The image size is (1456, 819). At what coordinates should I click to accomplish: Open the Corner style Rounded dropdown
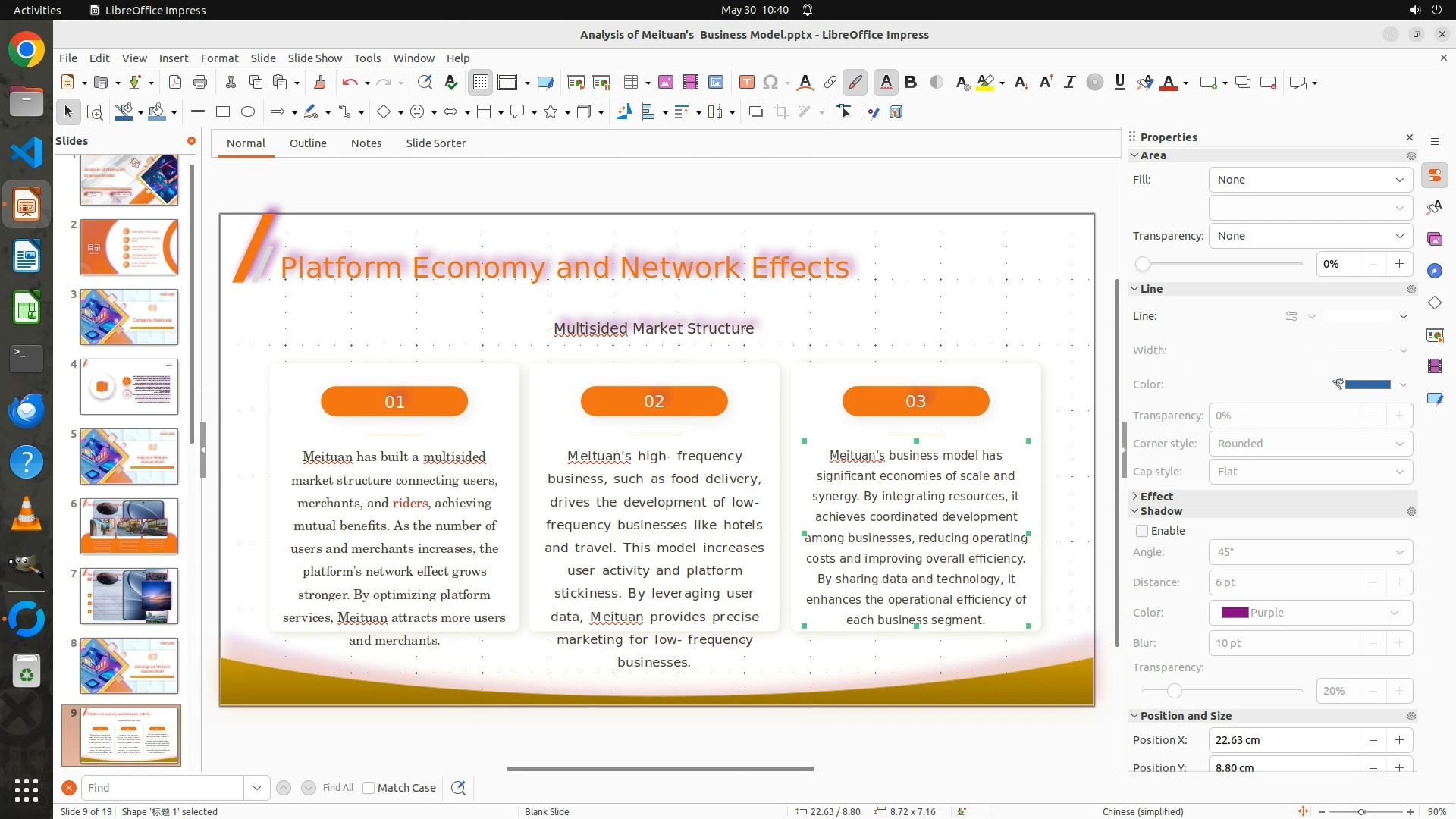(1310, 444)
